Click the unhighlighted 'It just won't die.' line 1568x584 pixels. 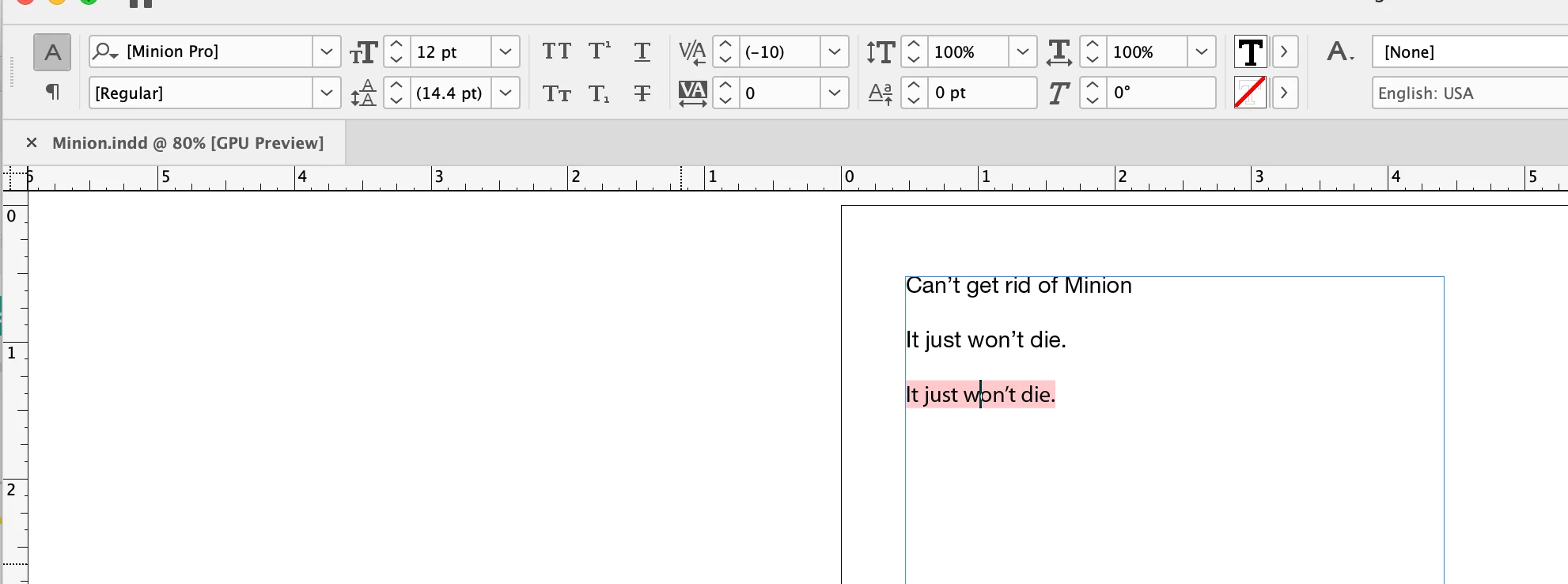click(986, 340)
